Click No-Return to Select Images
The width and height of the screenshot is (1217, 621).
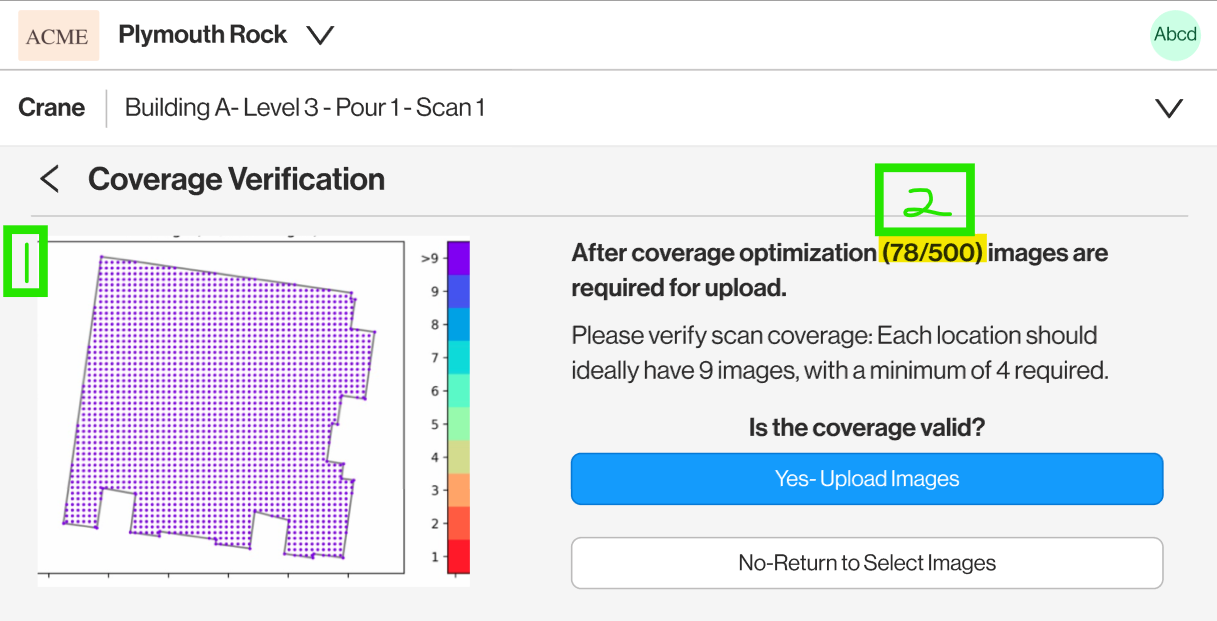click(x=867, y=563)
